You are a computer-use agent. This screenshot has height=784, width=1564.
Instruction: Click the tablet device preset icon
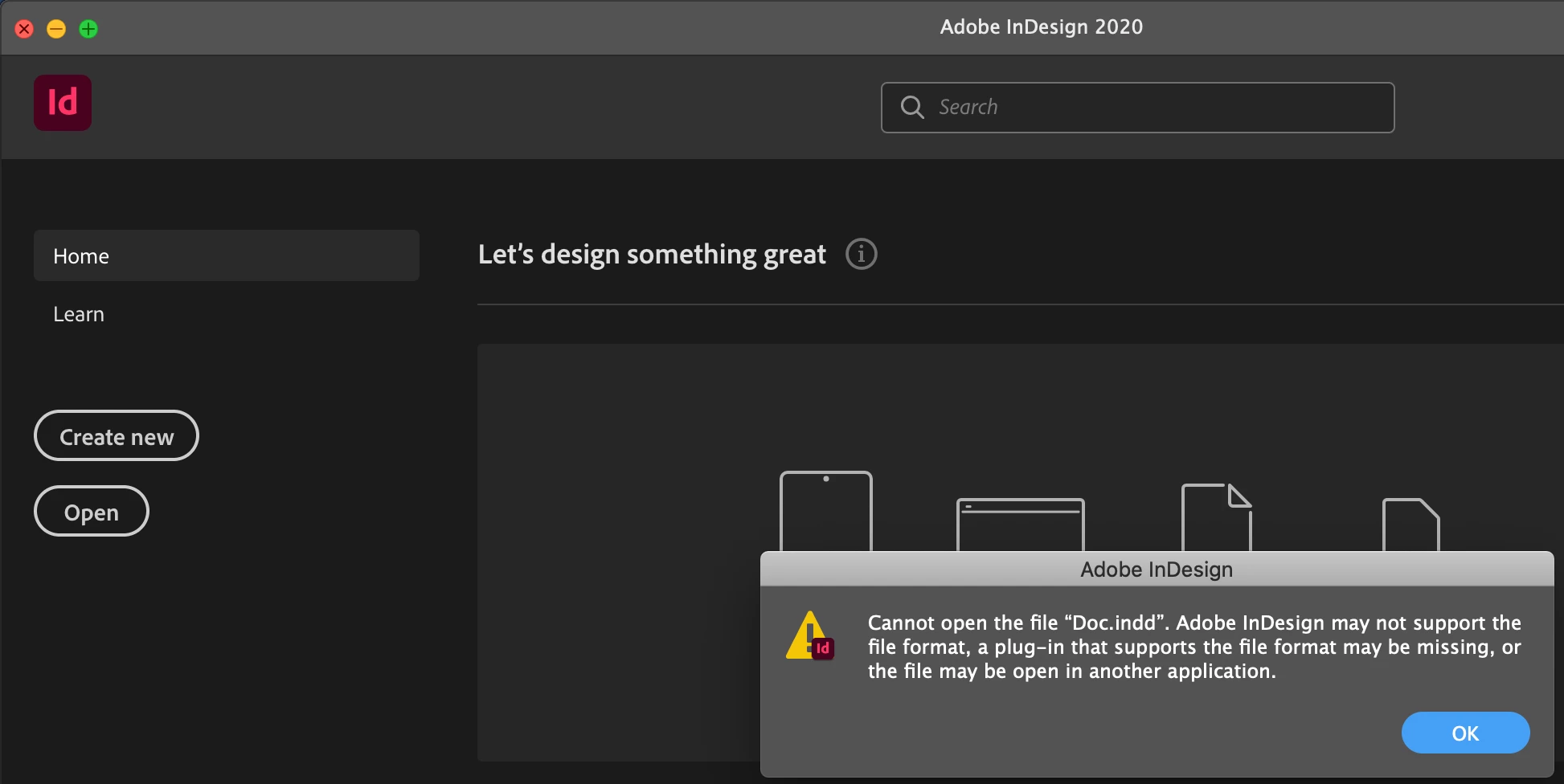click(x=826, y=511)
